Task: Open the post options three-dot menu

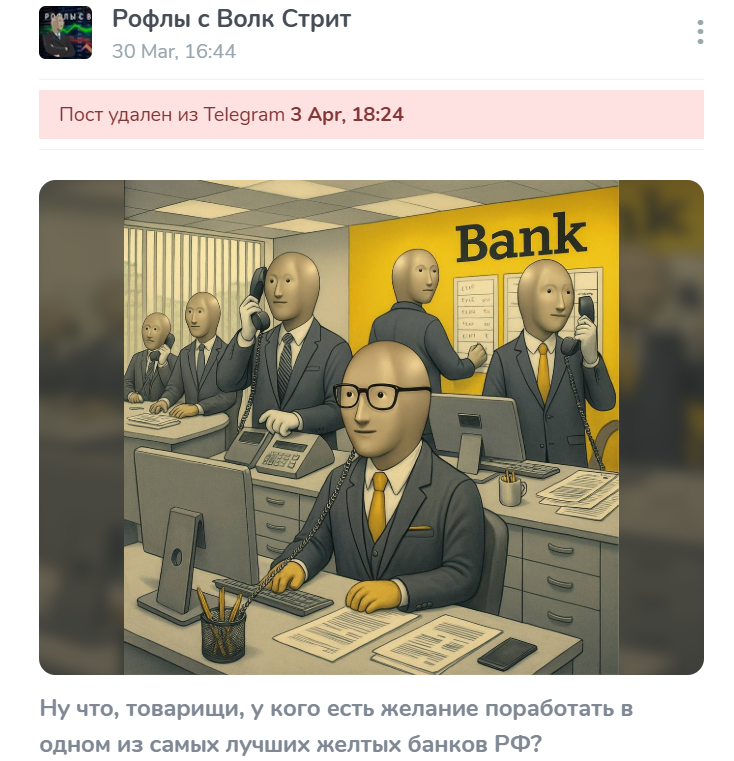Action: [700, 33]
